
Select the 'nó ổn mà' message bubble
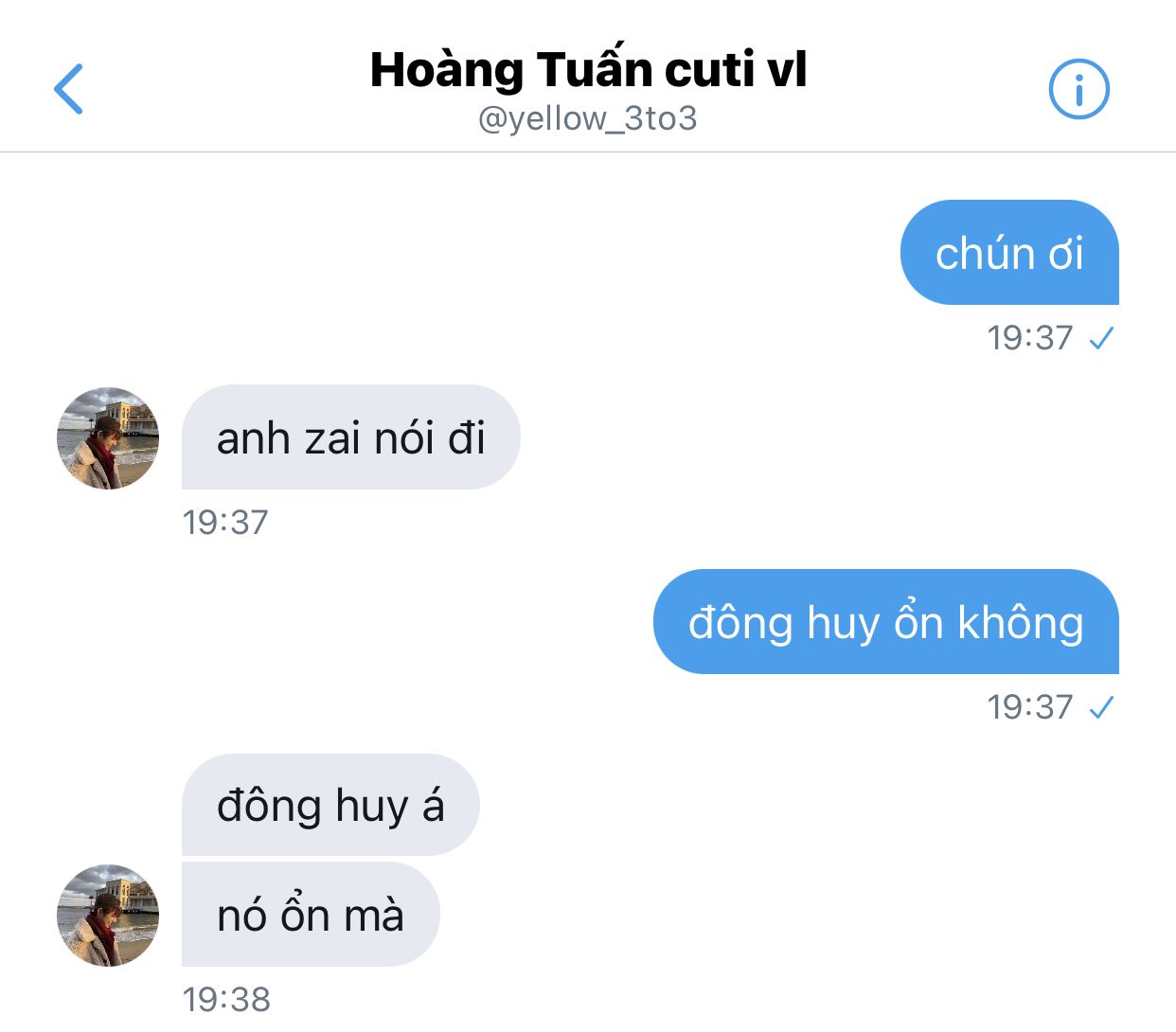click(311, 914)
